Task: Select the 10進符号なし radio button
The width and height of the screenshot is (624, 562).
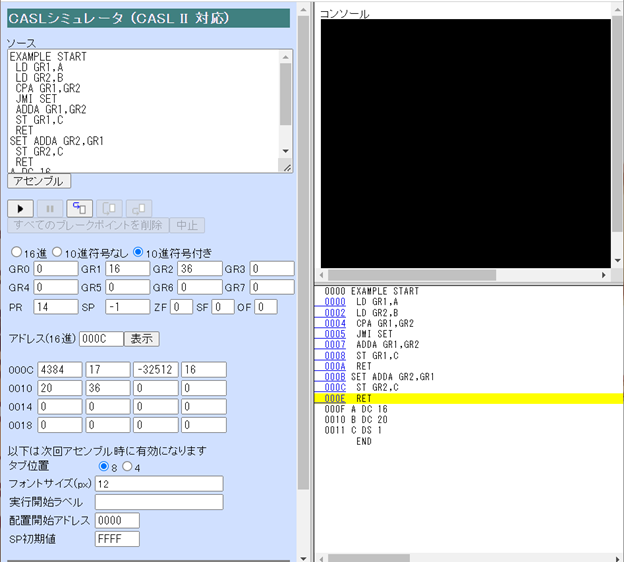Action: (57, 251)
